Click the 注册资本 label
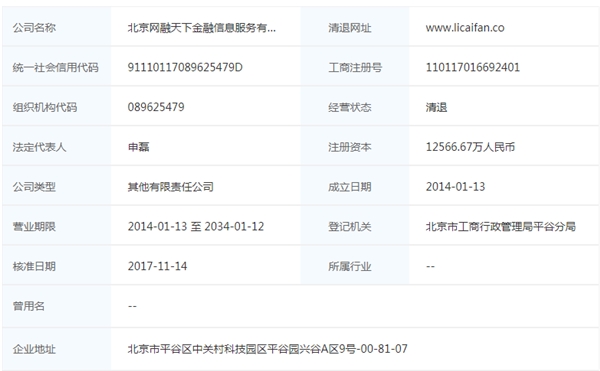Viewport: 600px width, 371px height. (x=349, y=147)
